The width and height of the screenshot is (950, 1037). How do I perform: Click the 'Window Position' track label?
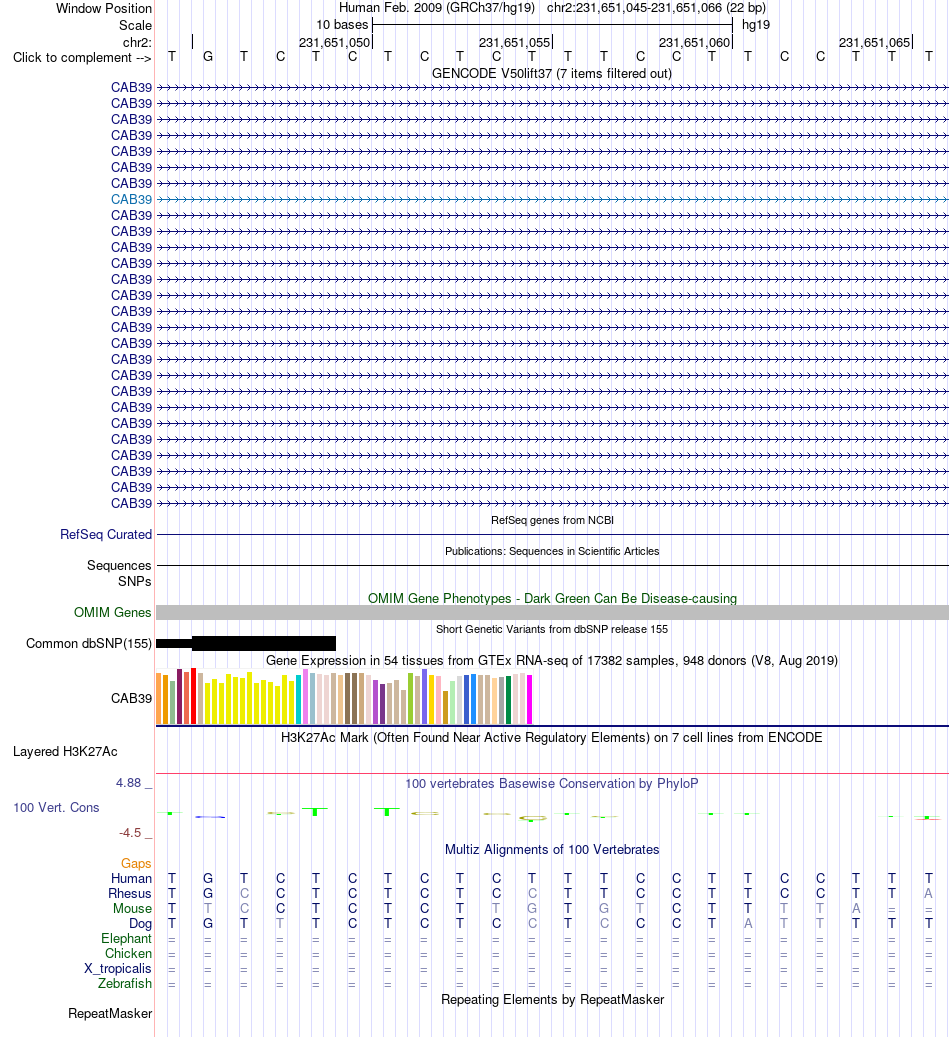coord(104,9)
